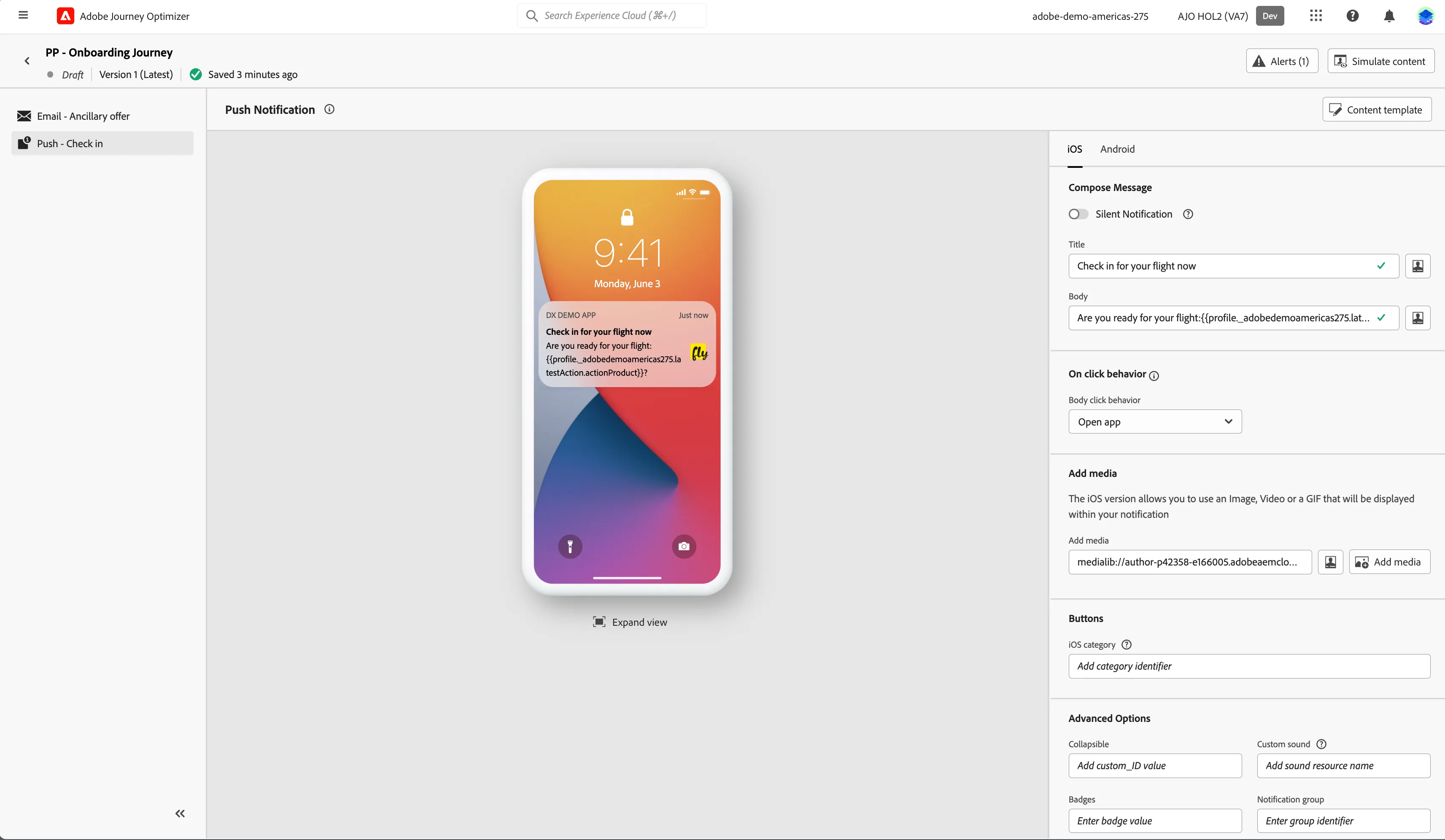
Task: Click the Collapsible custom_ID field
Action: pyautogui.click(x=1155, y=766)
